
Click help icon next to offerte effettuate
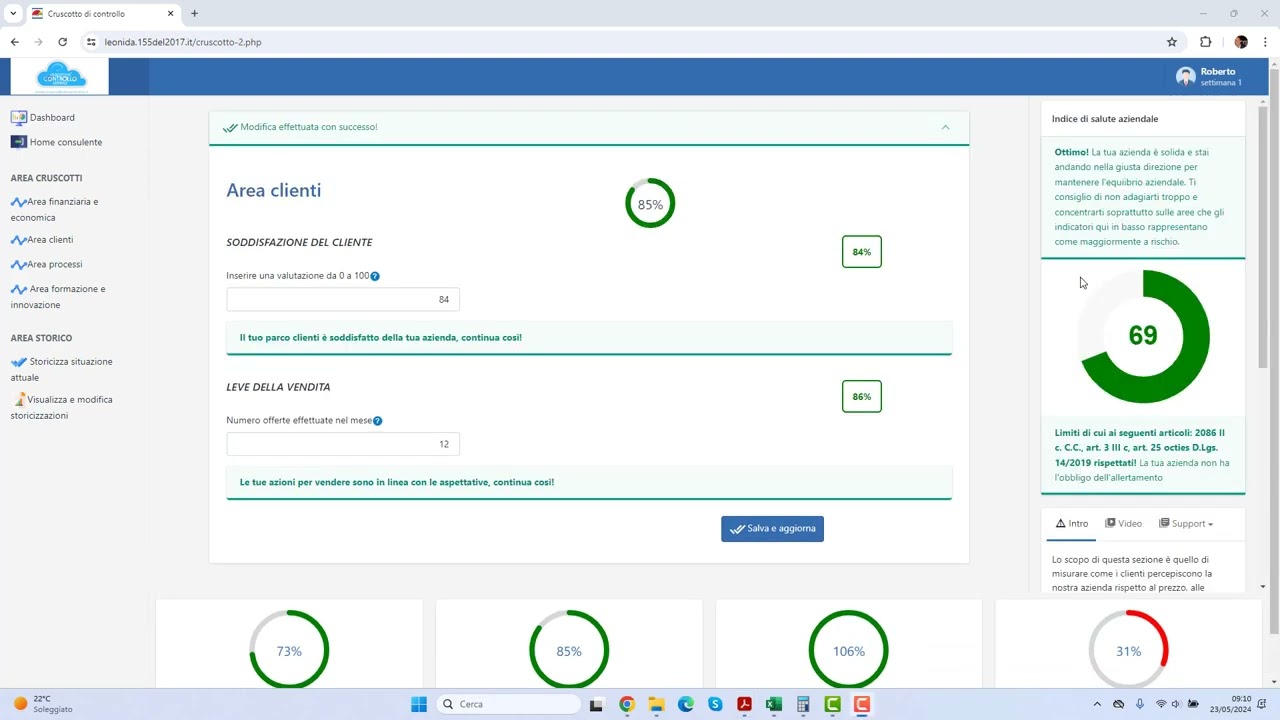[377, 421]
